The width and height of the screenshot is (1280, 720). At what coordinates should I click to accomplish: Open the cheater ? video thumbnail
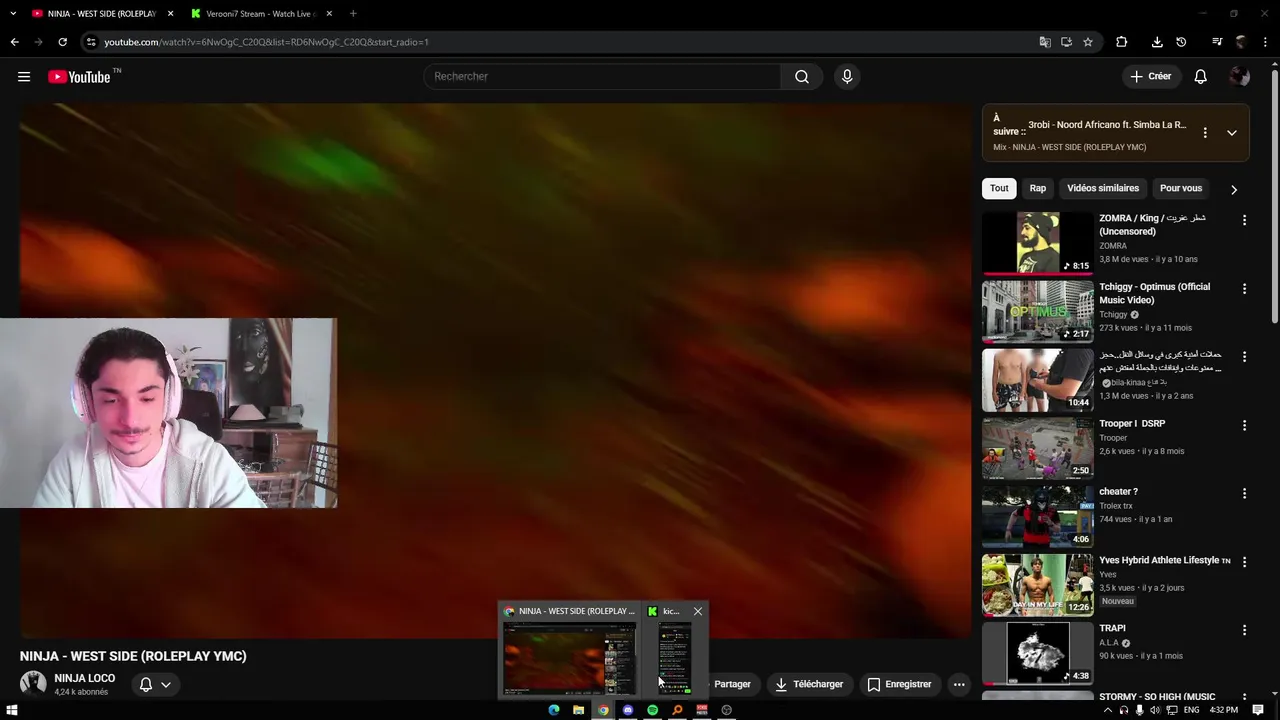(x=1037, y=516)
